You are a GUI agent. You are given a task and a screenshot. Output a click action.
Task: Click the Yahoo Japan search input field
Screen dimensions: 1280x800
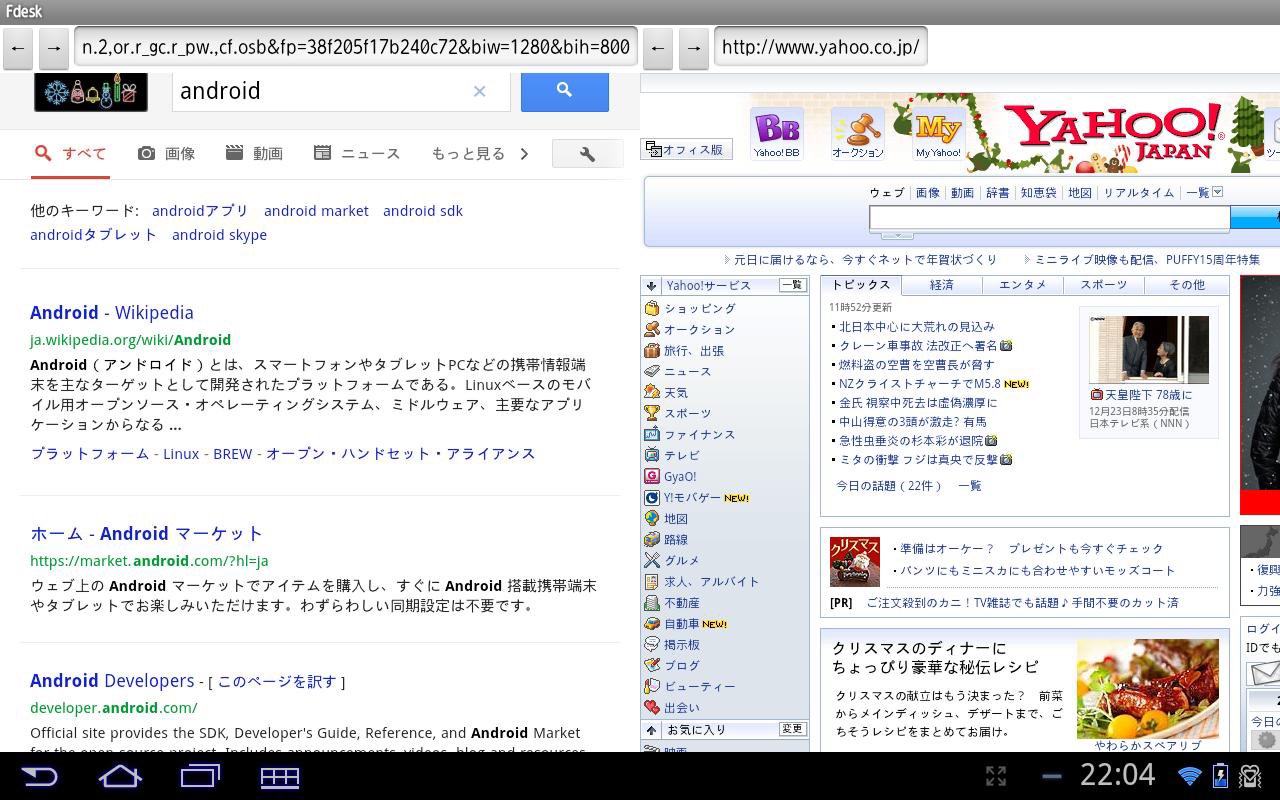1049,217
